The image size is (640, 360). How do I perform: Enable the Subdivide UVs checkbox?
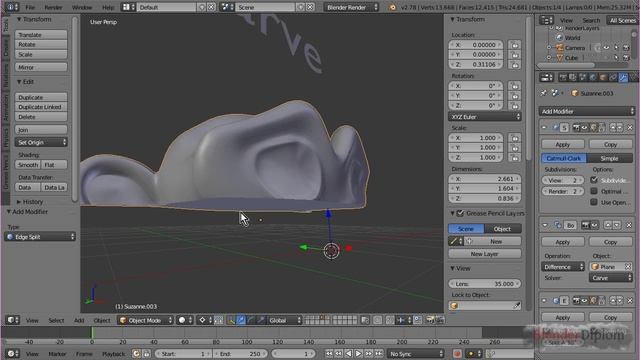(x=594, y=180)
